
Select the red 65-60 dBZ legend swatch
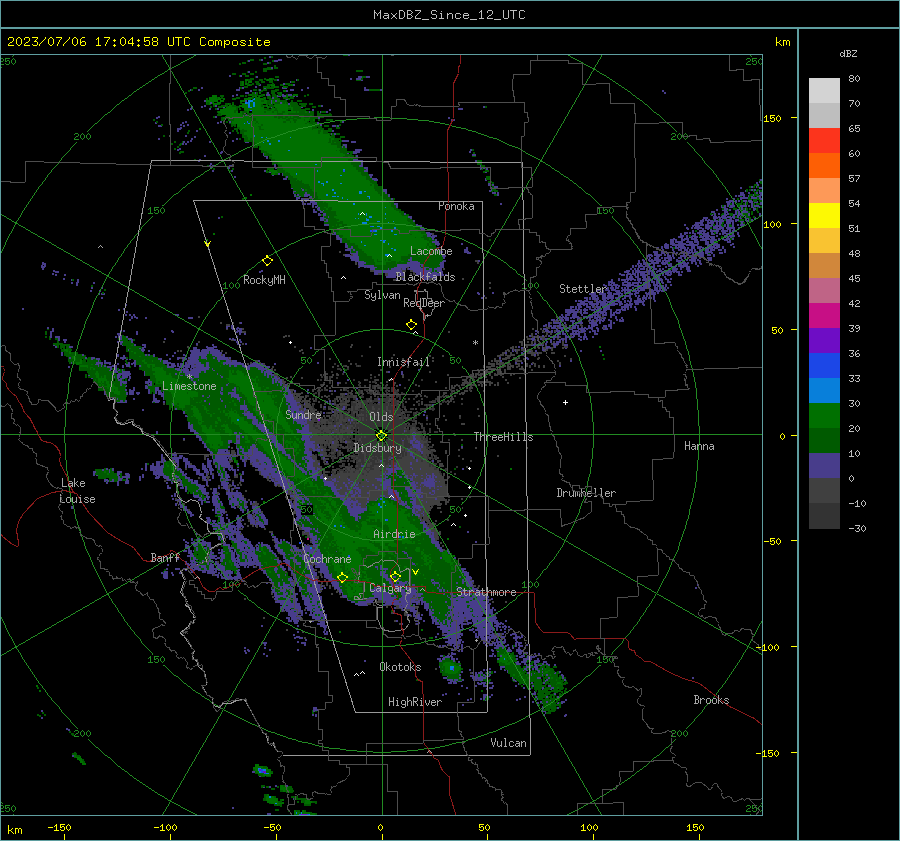824,141
